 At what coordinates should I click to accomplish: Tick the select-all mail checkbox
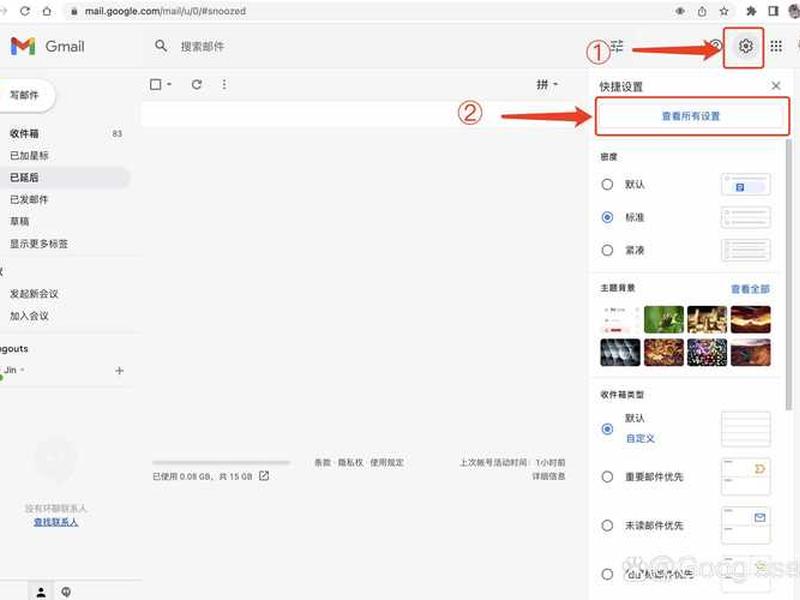156,84
